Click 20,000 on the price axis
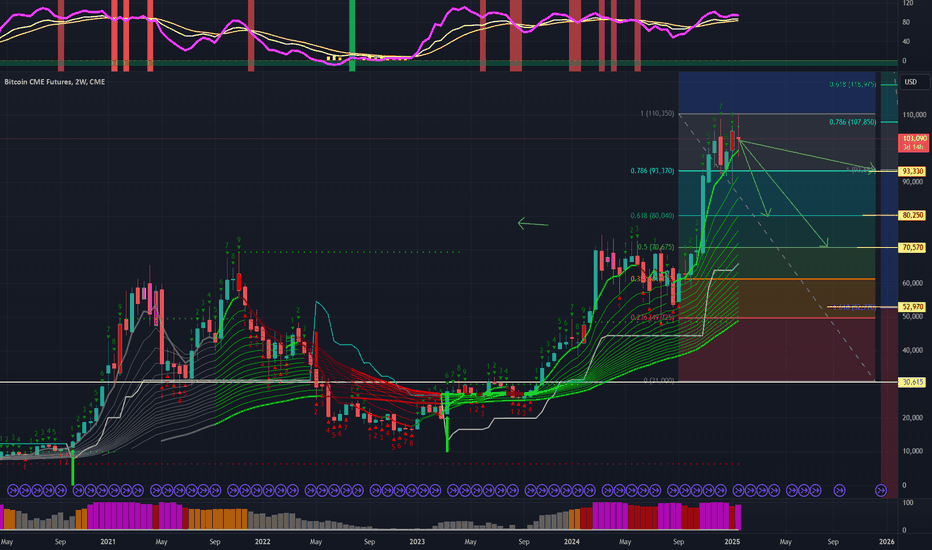932x550 pixels. [x=913, y=418]
